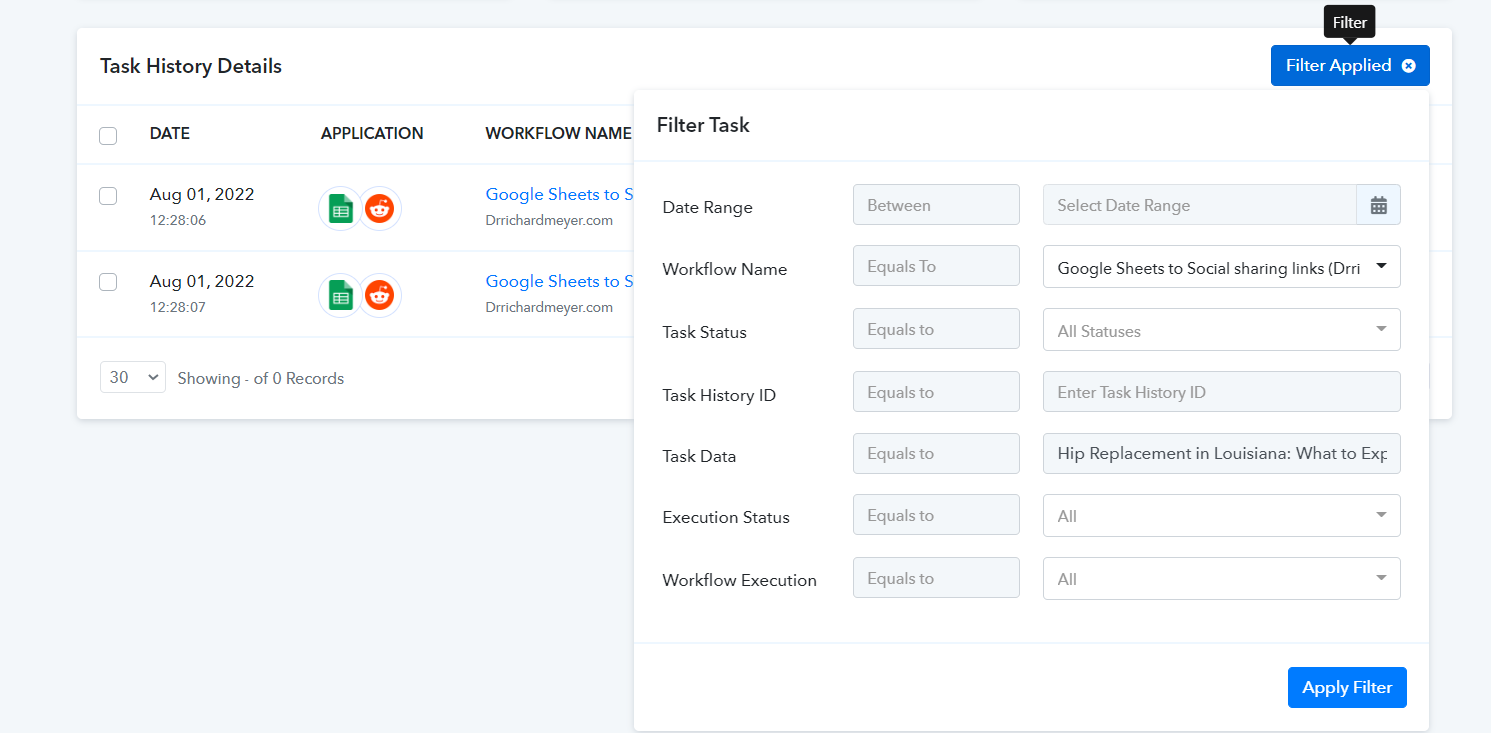The image size is (1491, 733).
Task: Click the Task History Details heading
Action: pos(191,66)
